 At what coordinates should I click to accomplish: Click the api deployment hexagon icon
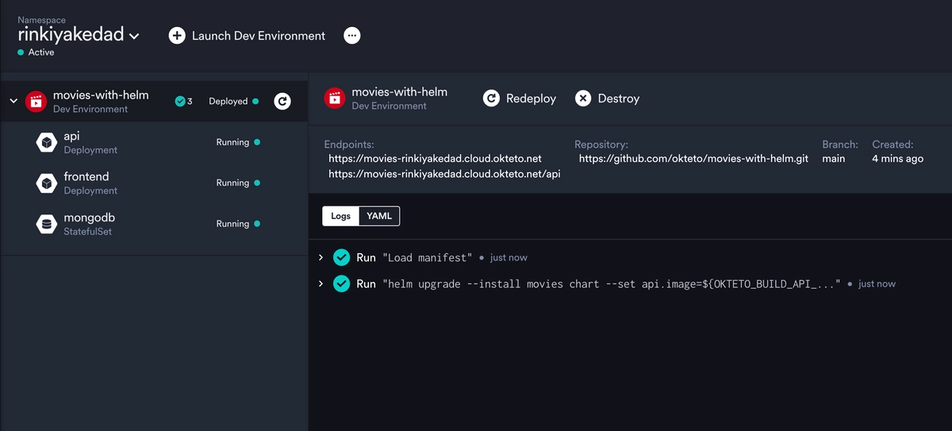(46, 143)
